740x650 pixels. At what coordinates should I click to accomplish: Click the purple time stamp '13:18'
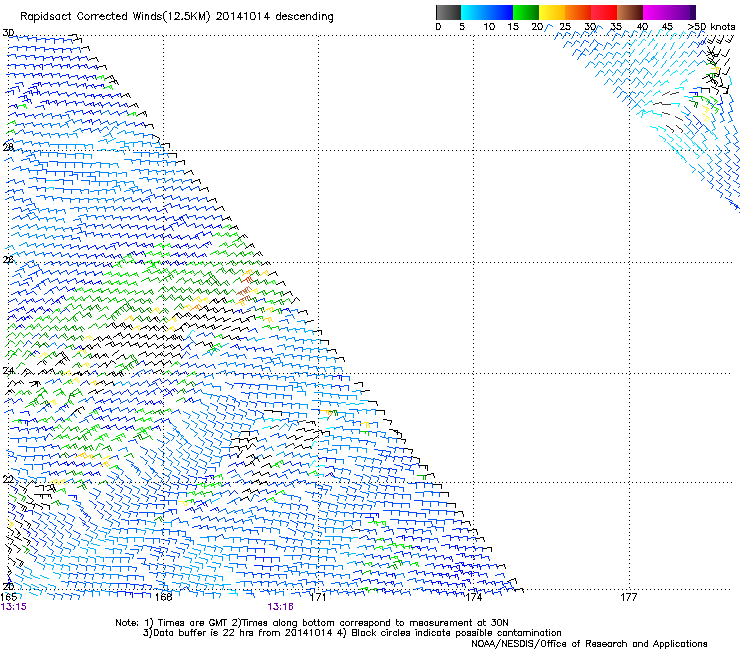click(280, 607)
